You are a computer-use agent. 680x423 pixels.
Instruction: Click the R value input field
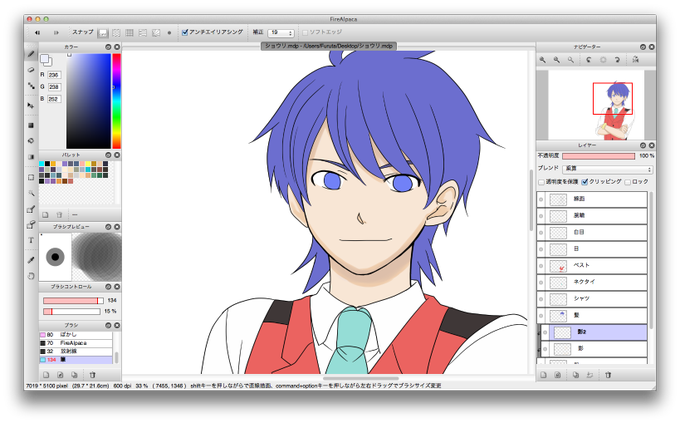(x=54, y=75)
